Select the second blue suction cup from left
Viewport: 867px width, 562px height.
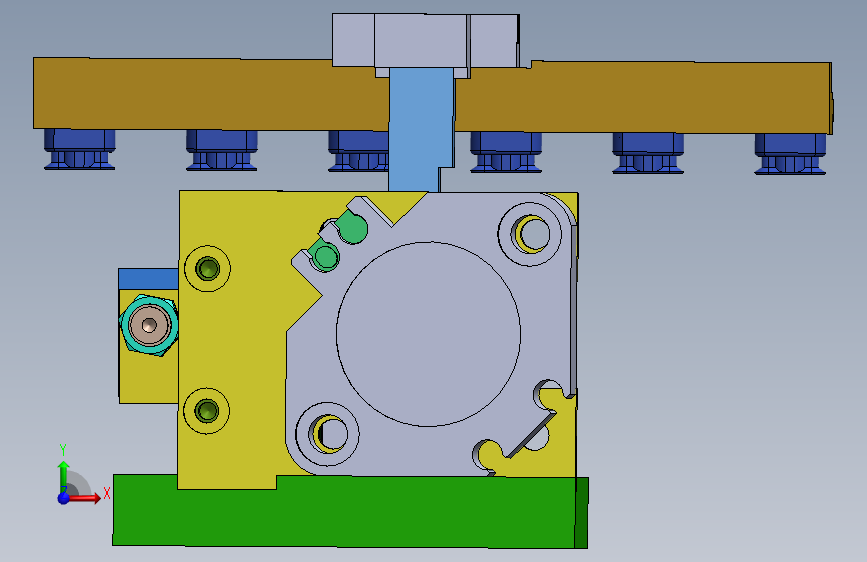point(222,150)
